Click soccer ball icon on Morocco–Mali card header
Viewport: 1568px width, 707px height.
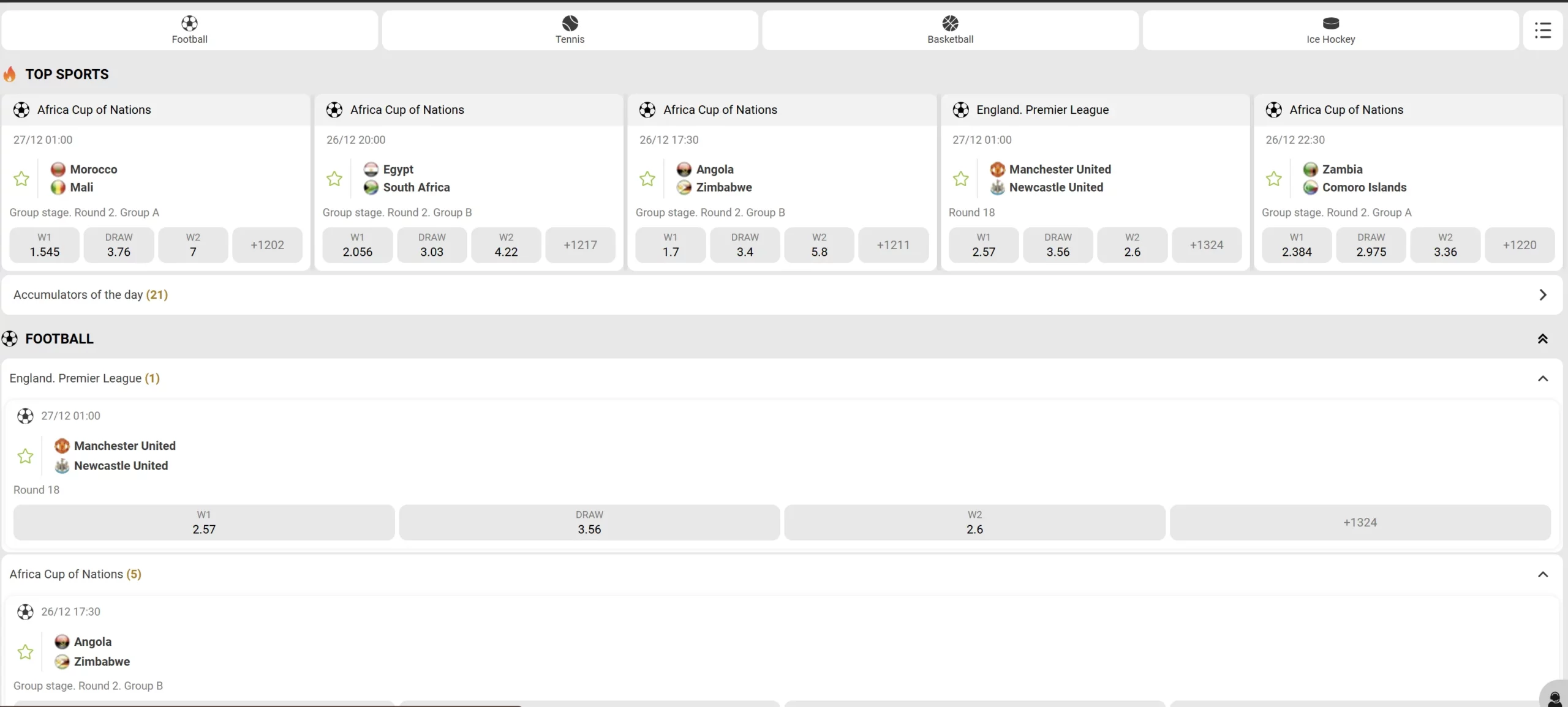tap(21, 110)
